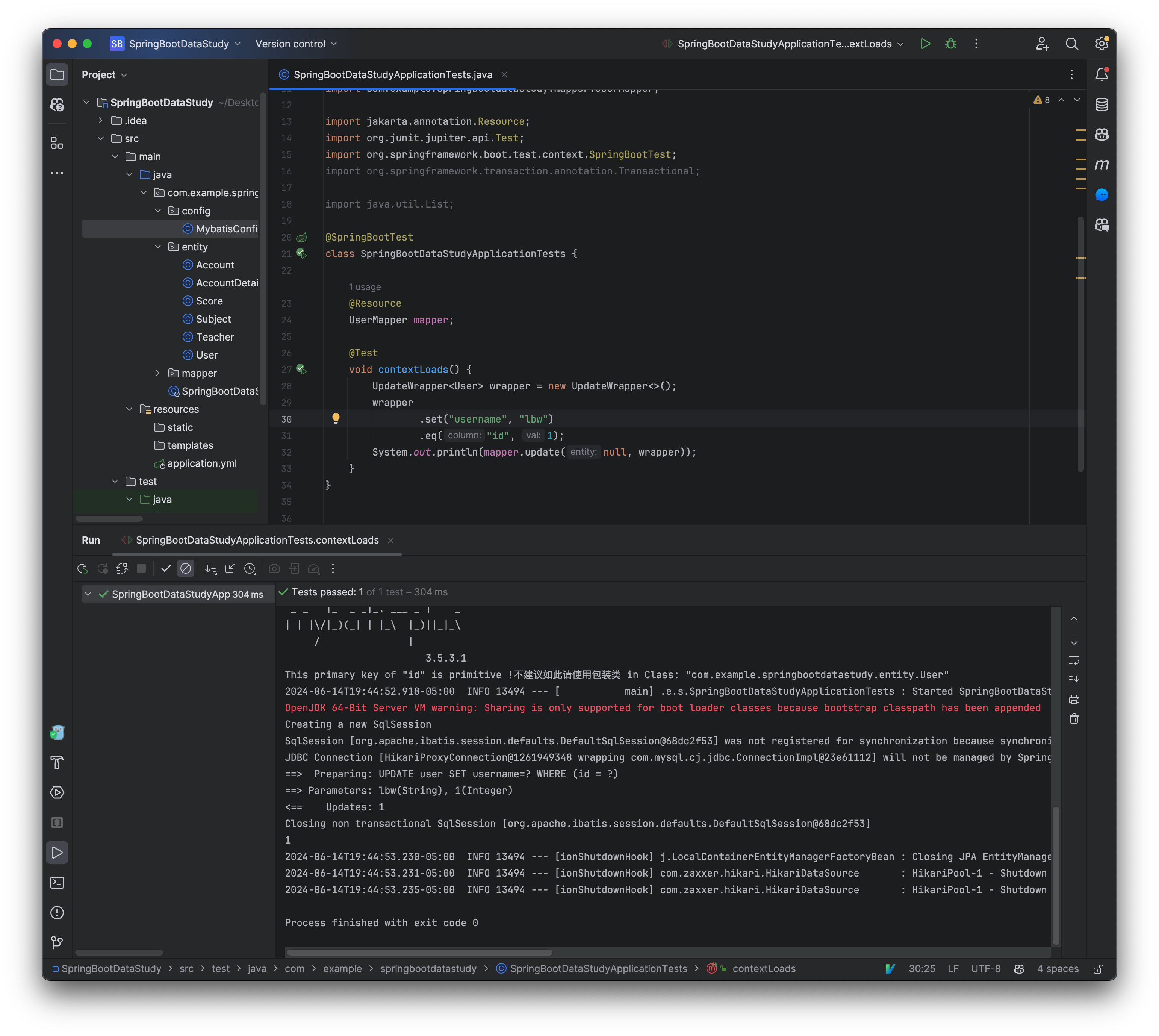Open the Project view dropdown
1159x1036 pixels.
(x=104, y=74)
